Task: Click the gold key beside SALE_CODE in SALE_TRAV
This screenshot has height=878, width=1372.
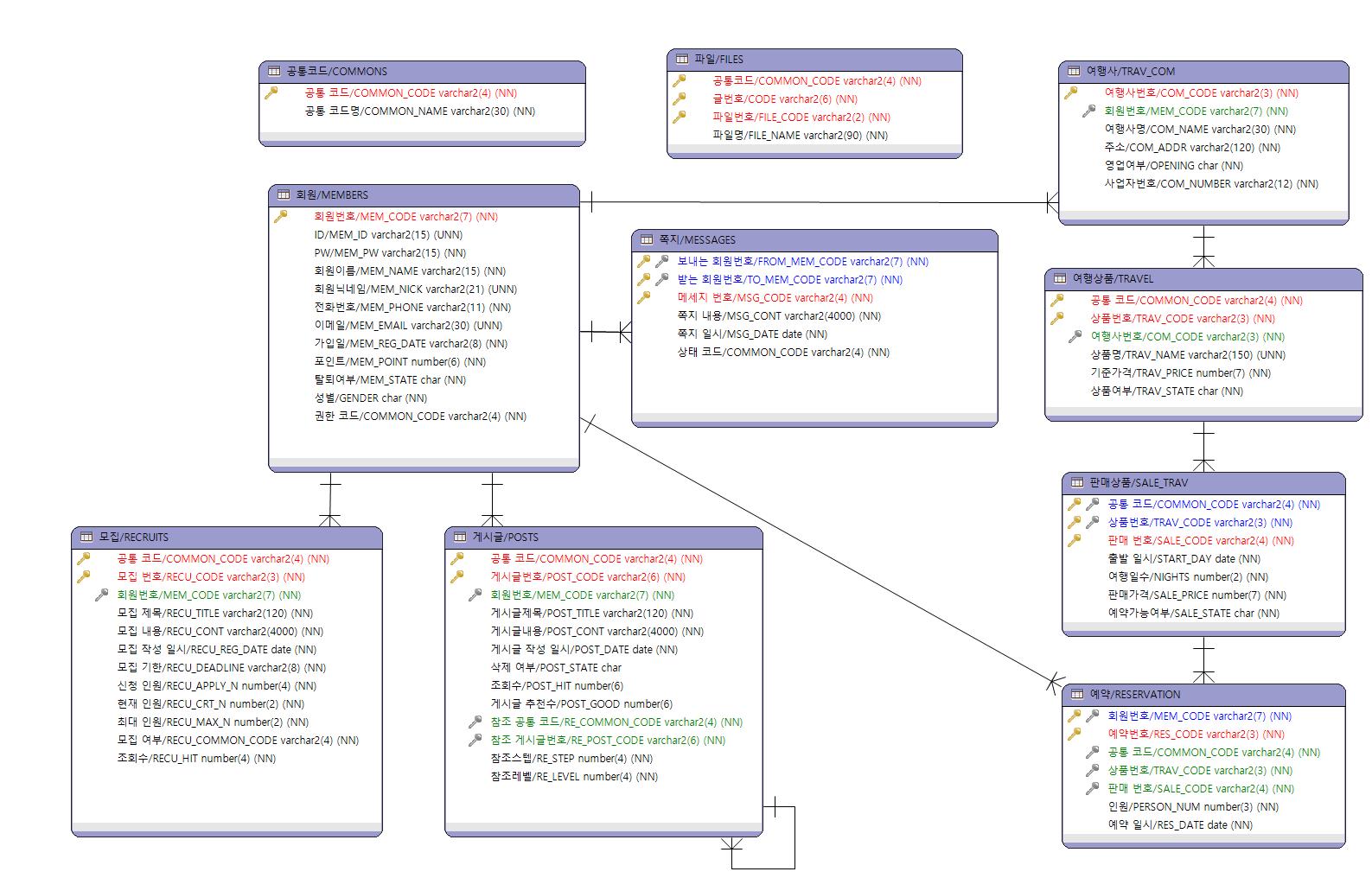Action: [x=1075, y=540]
